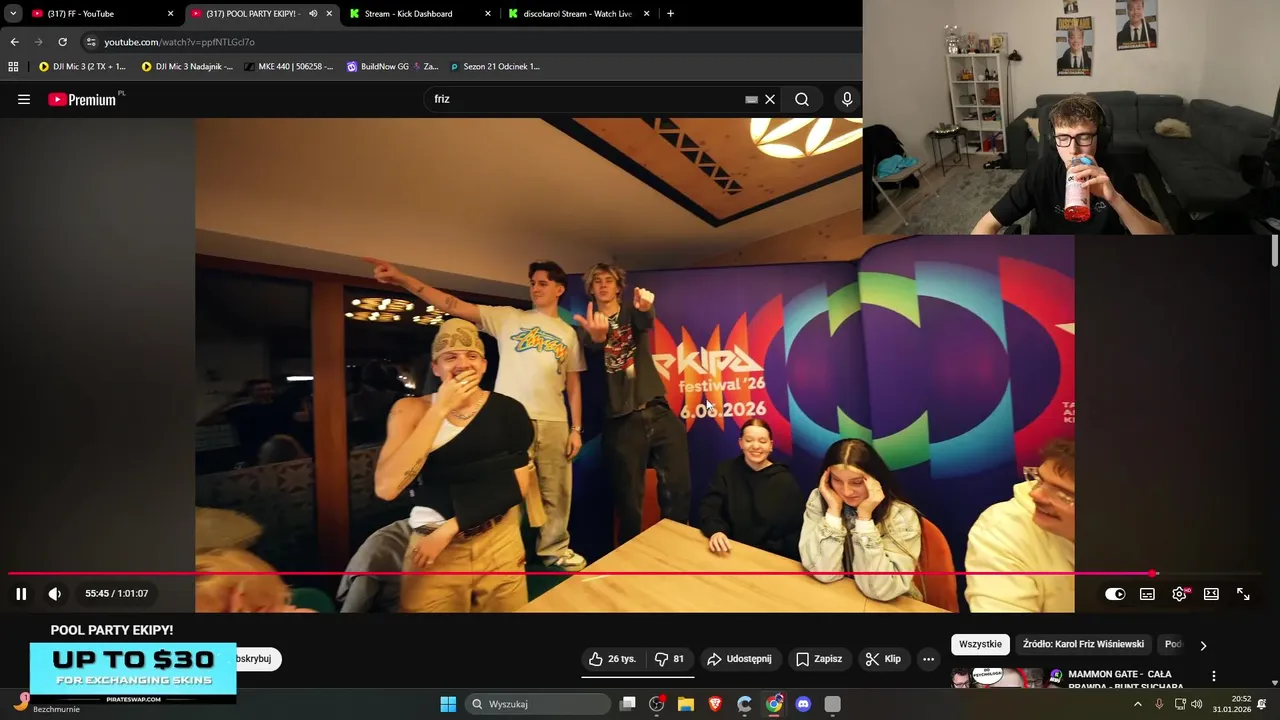Open the player settings gear
Viewport: 1280px width, 720px height.
click(1179, 594)
